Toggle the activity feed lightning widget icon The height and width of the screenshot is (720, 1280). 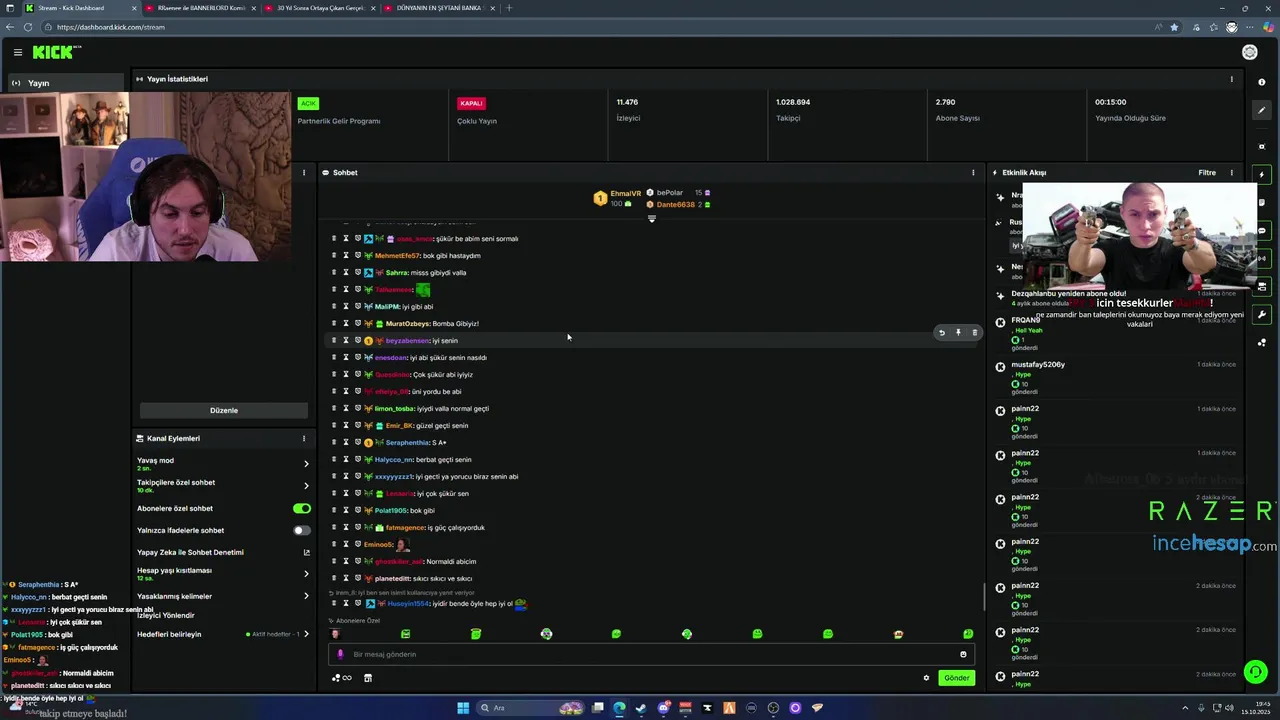click(1262, 175)
